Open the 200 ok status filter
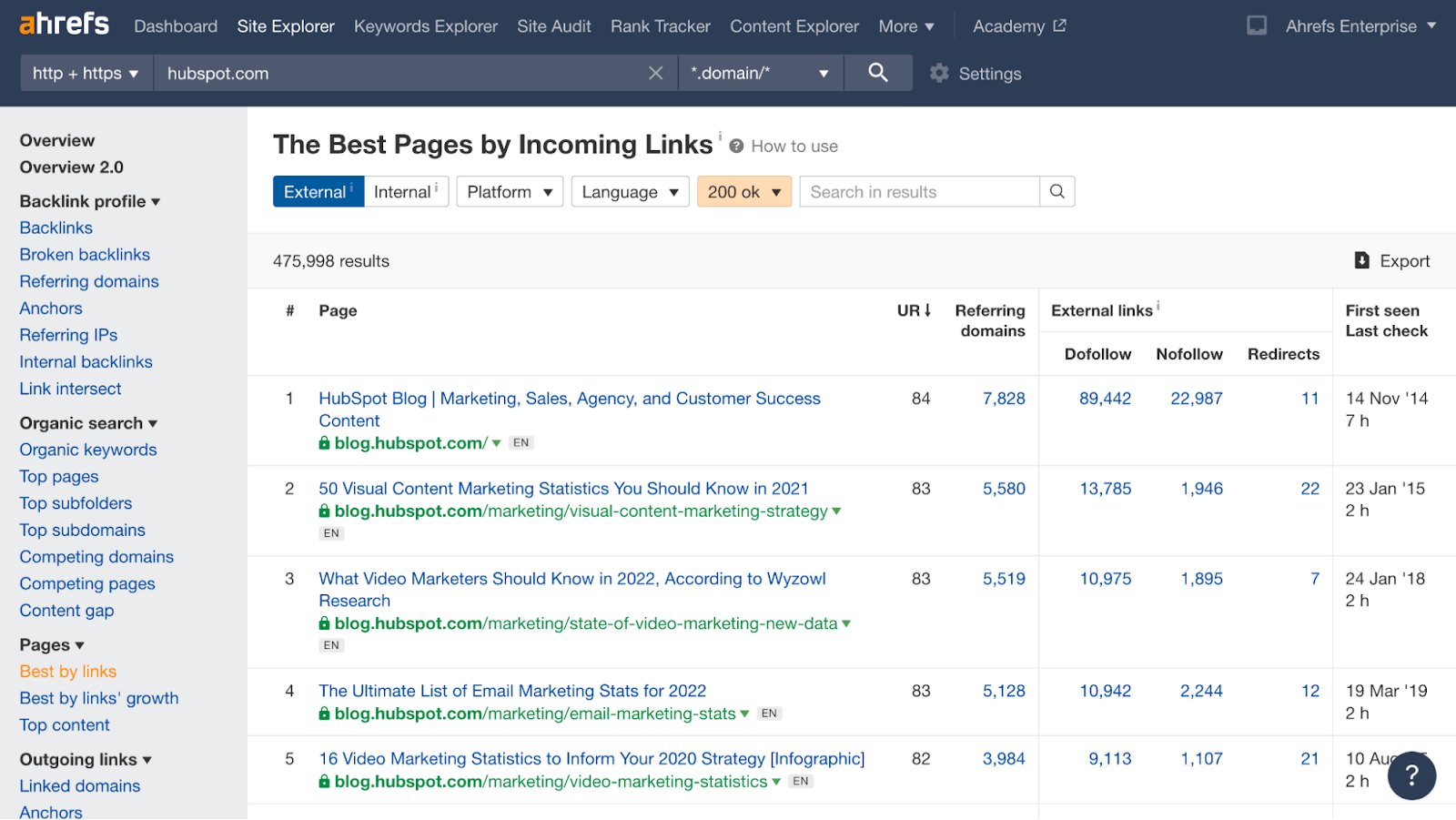The width and height of the screenshot is (1456, 820). click(x=743, y=192)
